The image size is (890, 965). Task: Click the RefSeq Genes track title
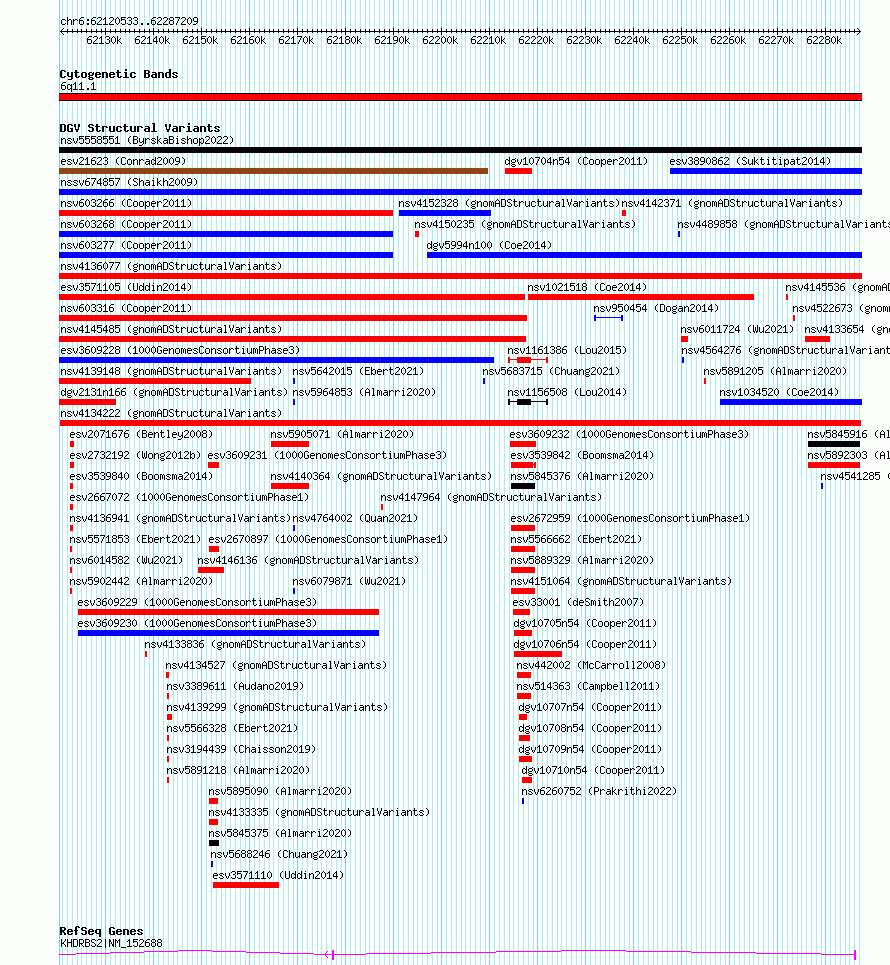pos(102,931)
